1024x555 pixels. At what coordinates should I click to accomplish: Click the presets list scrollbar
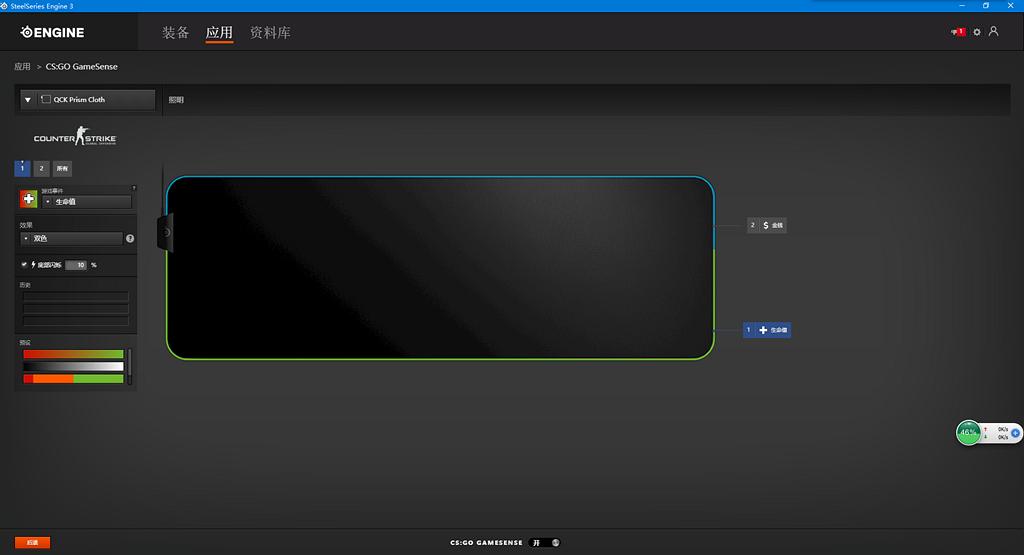(129, 366)
